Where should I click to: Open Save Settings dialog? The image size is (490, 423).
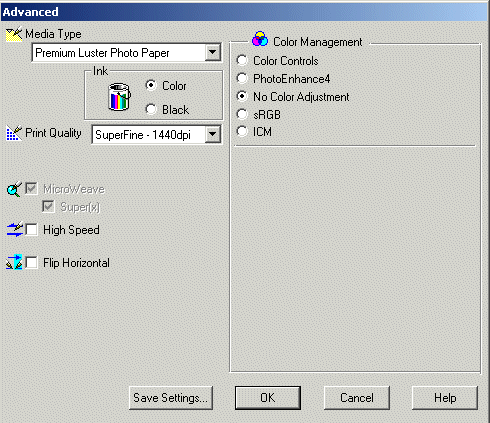click(171, 398)
